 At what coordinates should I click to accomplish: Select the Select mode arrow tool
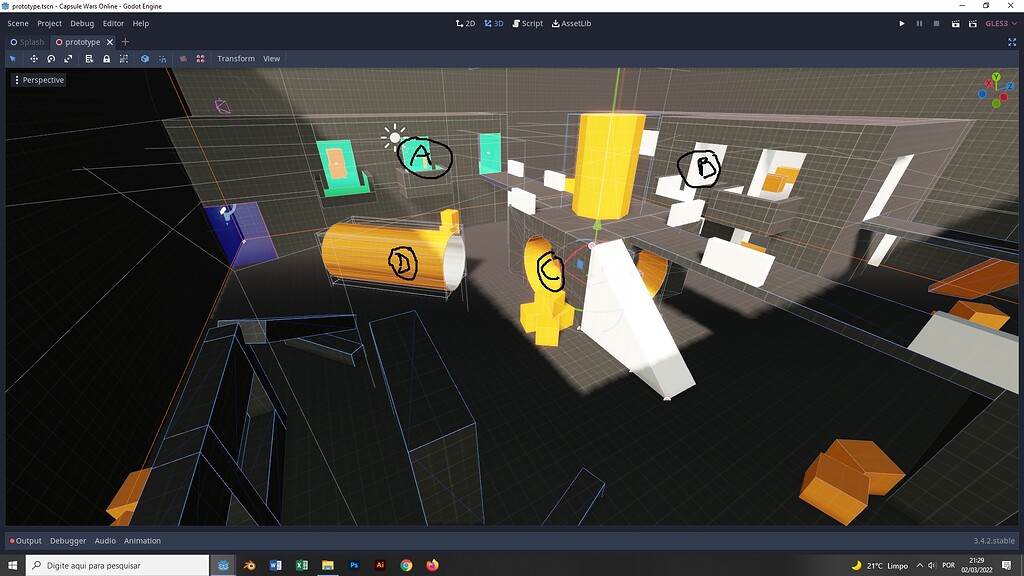click(12, 59)
